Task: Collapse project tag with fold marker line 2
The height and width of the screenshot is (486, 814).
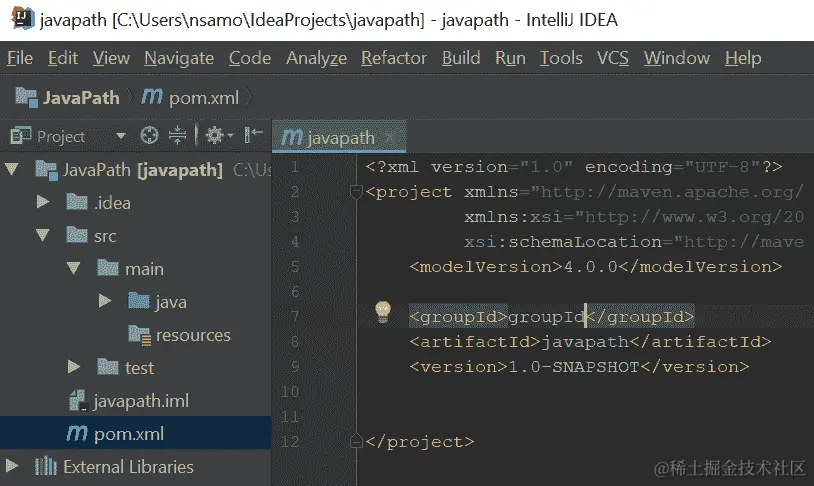Action: pos(356,192)
